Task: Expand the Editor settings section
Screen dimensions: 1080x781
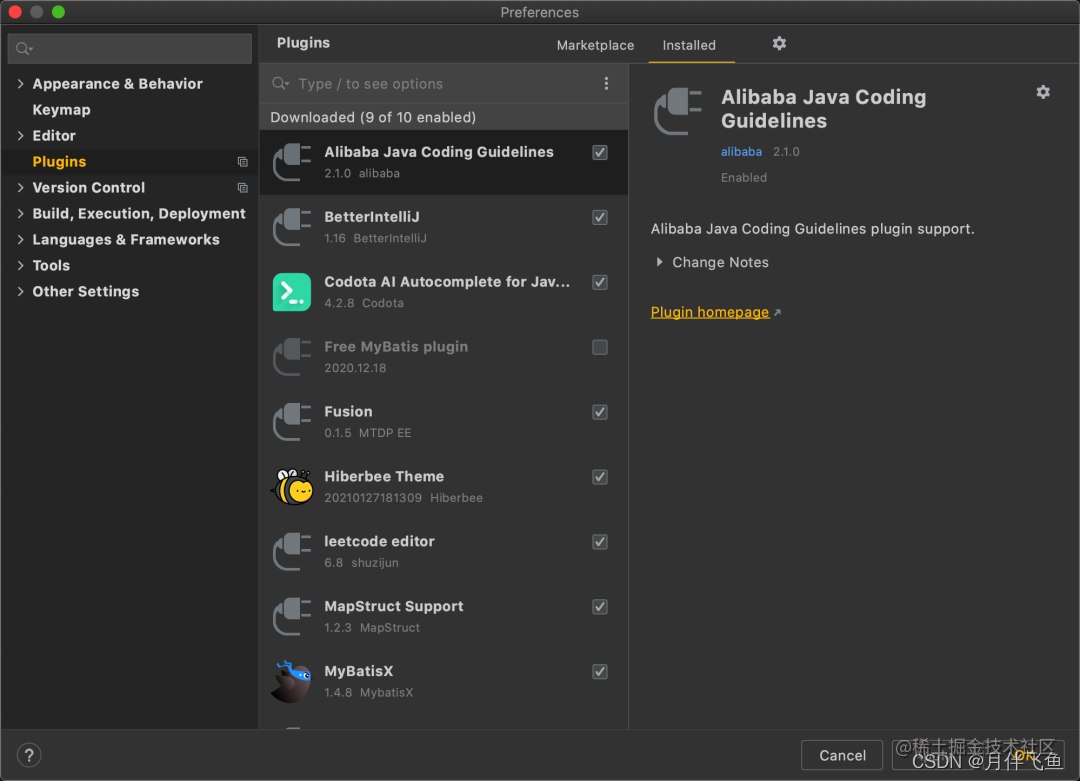Action: [x=21, y=136]
